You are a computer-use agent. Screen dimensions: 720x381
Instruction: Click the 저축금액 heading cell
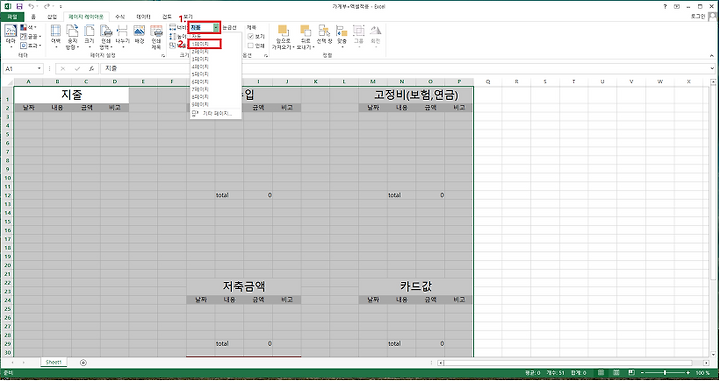(x=244, y=286)
